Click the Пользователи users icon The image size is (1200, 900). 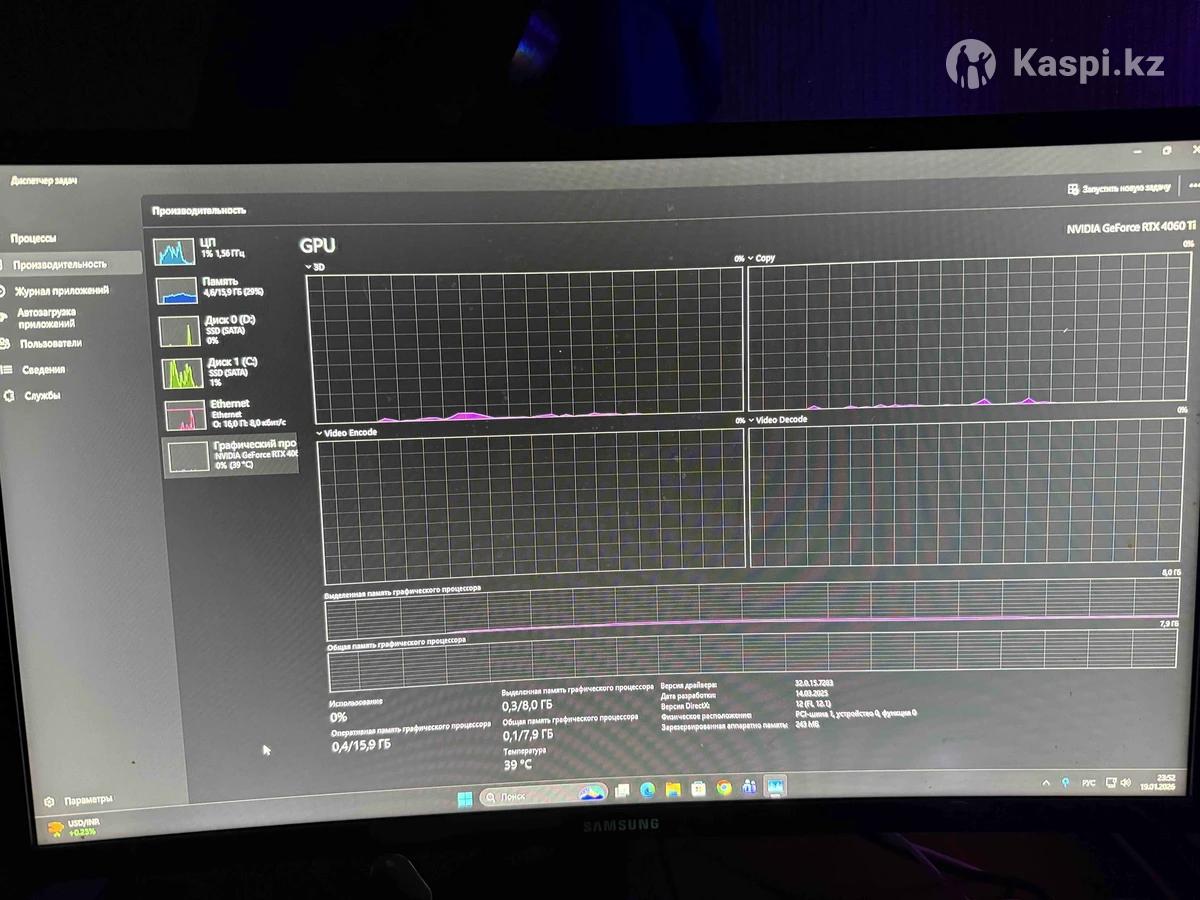click(x=5, y=343)
